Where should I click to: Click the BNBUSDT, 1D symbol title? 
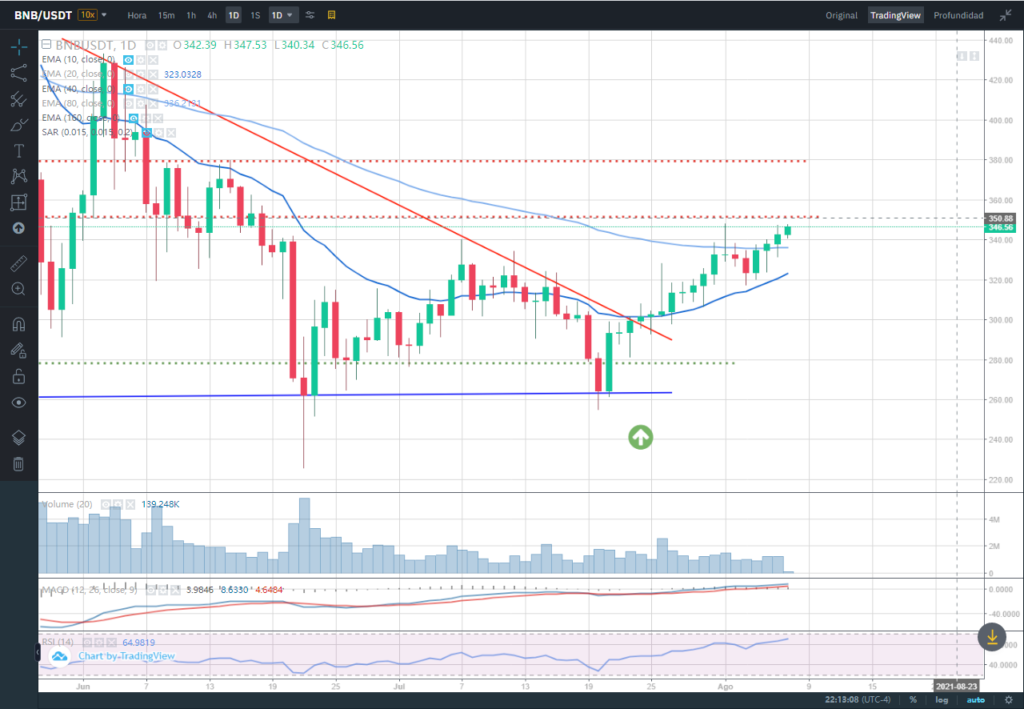pyautogui.click(x=96, y=44)
